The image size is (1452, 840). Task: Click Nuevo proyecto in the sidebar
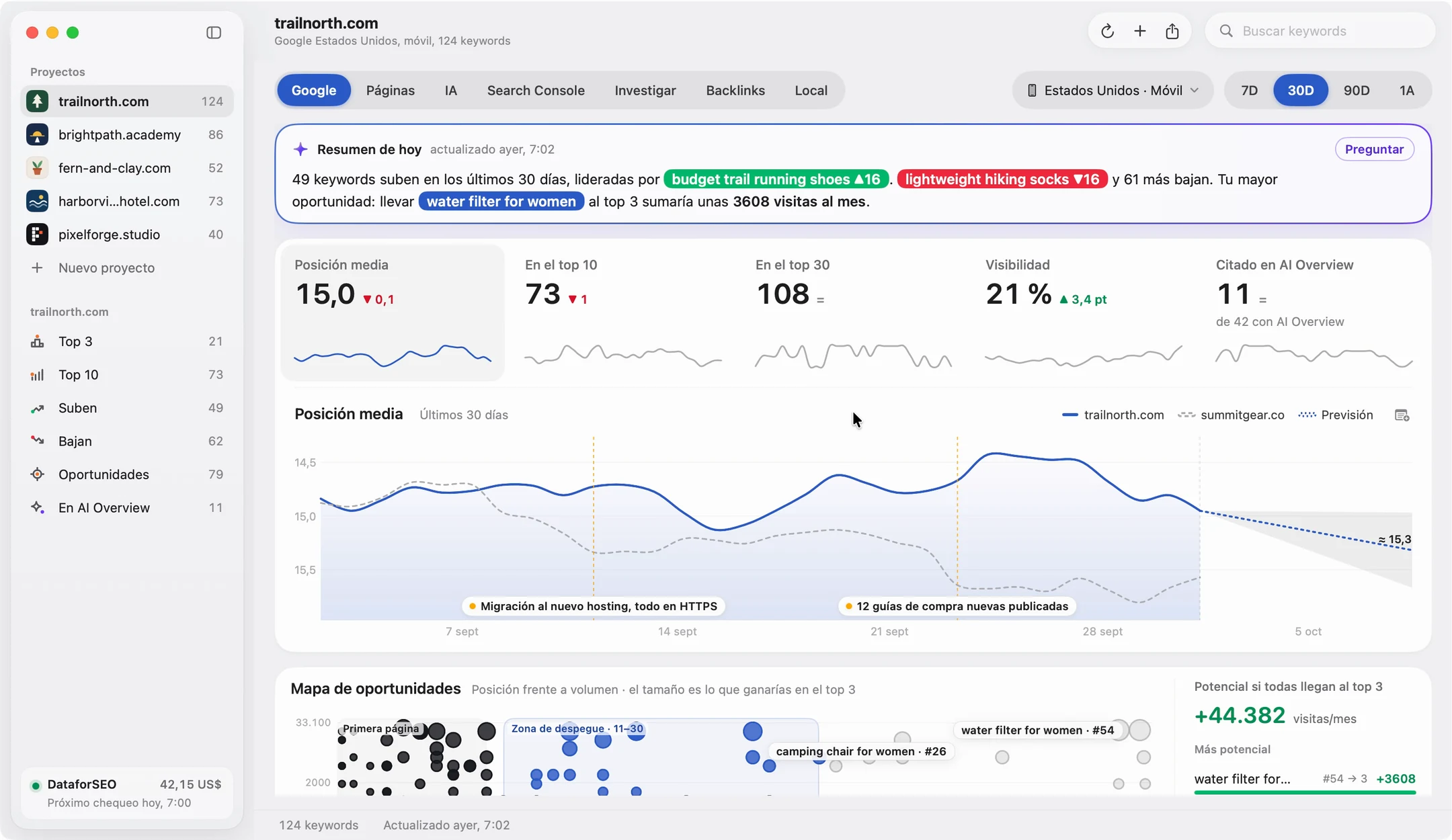tap(126, 267)
